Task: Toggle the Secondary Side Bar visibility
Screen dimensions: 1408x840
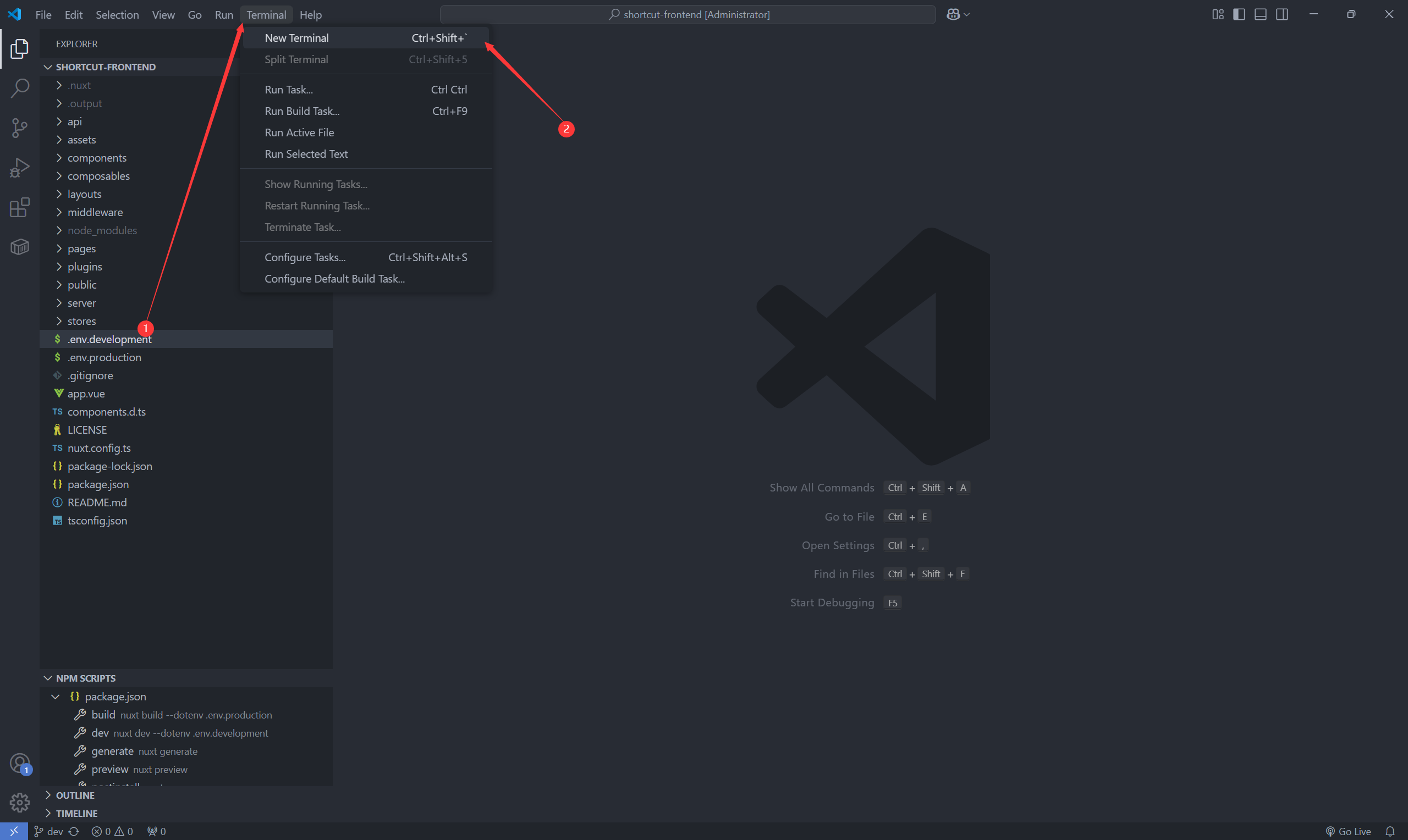Action: [x=1282, y=15]
